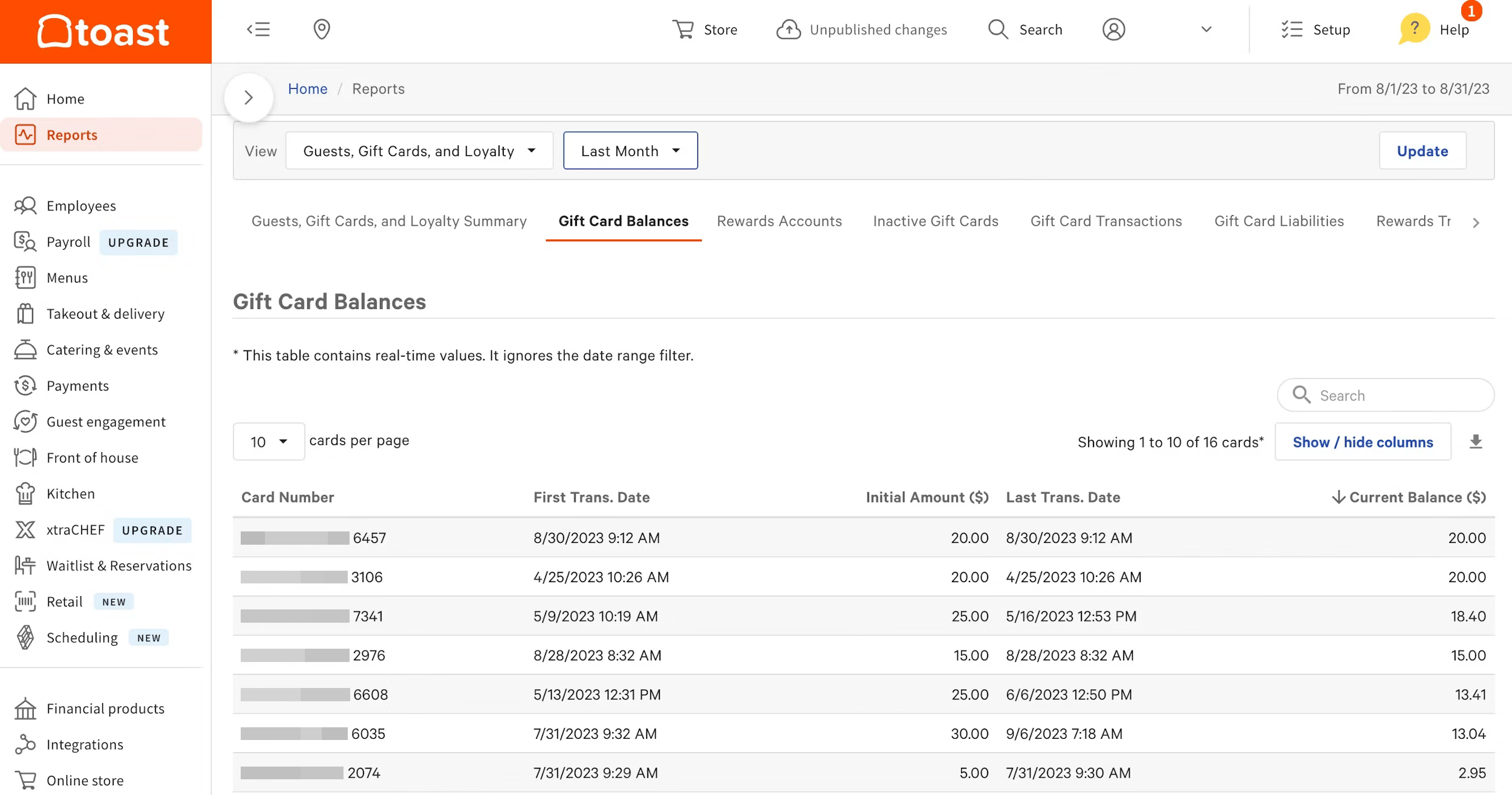Expand the panel with the round chevron button

tap(249, 97)
